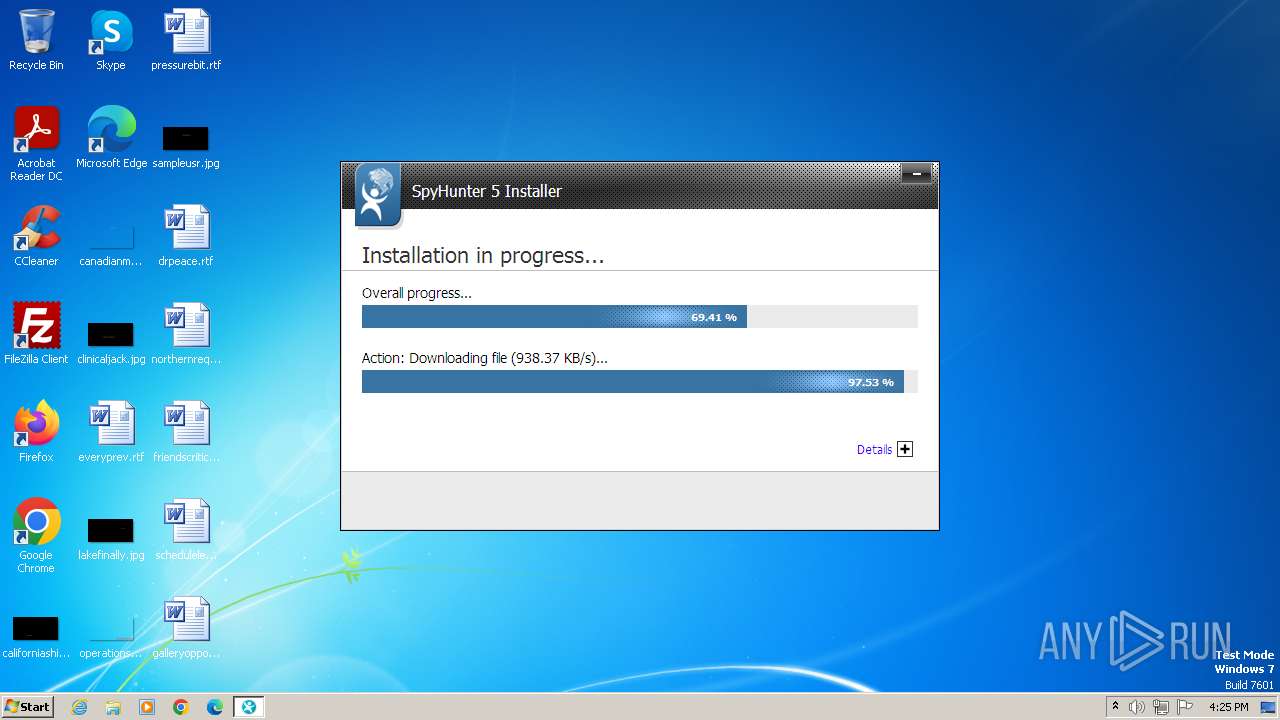Viewport: 1280px width, 720px height.
Task: Click the 'Installation in progress...' heading
Action: click(483, 256)
